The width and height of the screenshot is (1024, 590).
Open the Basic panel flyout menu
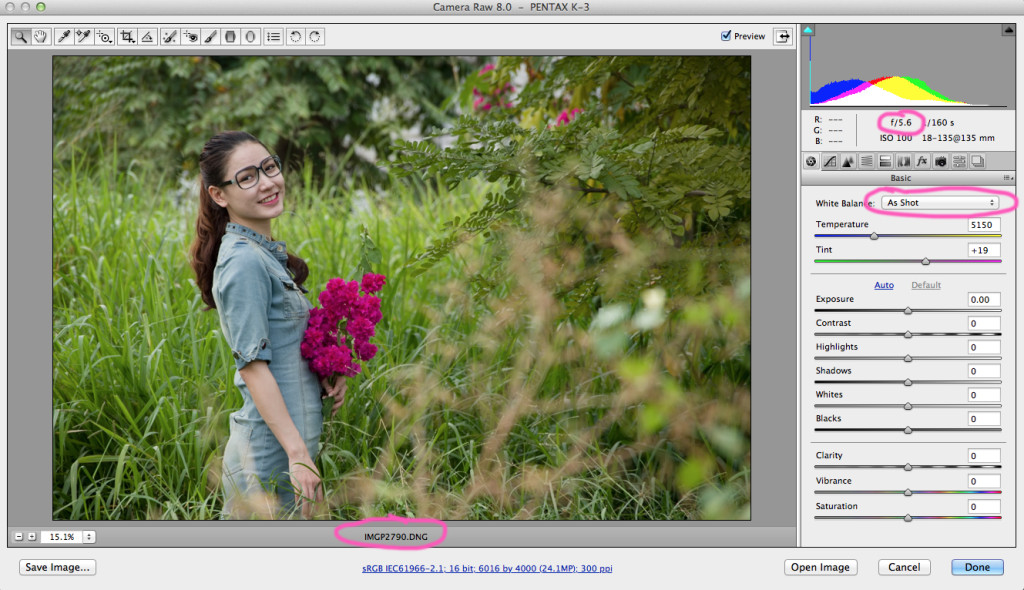tap(1008, 178)
